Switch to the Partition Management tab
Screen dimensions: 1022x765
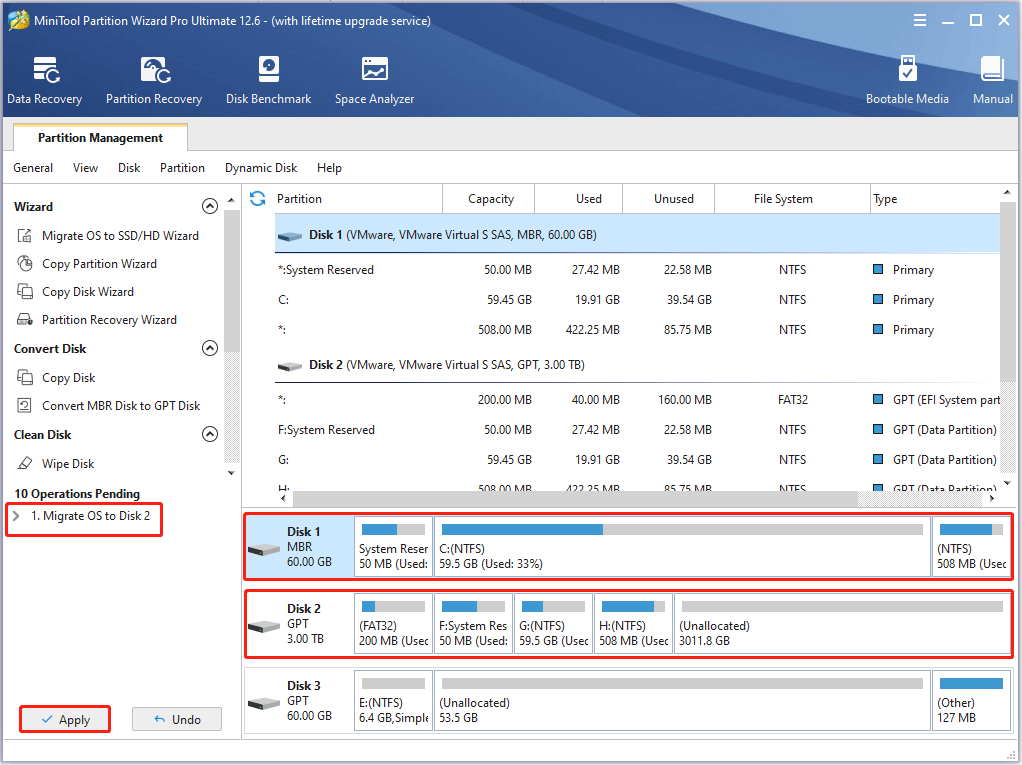coord(100,137)
